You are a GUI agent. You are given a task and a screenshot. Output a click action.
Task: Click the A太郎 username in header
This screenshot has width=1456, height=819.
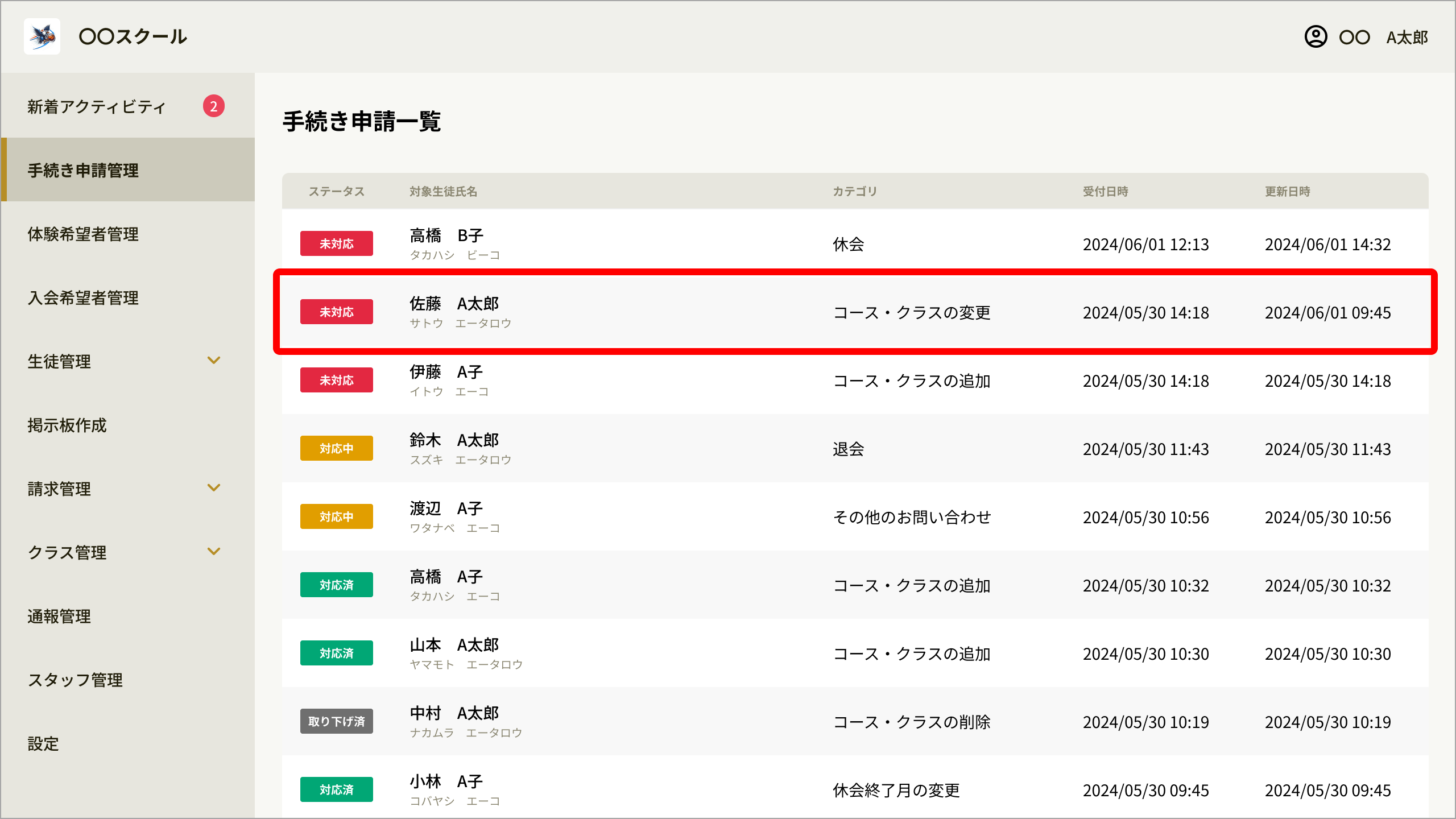[x=1407, y=38]
